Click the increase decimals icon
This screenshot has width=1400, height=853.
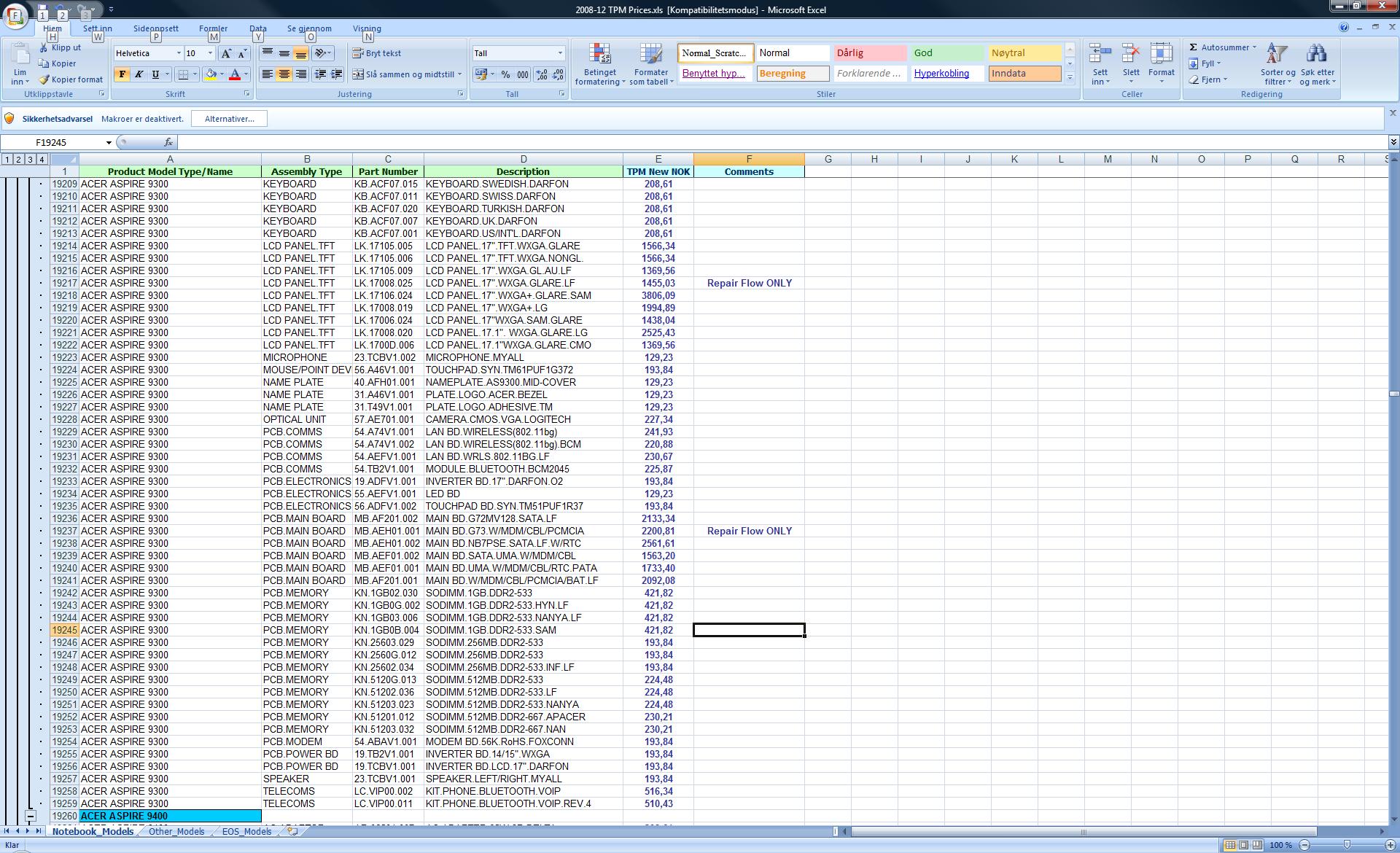click(x=542, y=74)
